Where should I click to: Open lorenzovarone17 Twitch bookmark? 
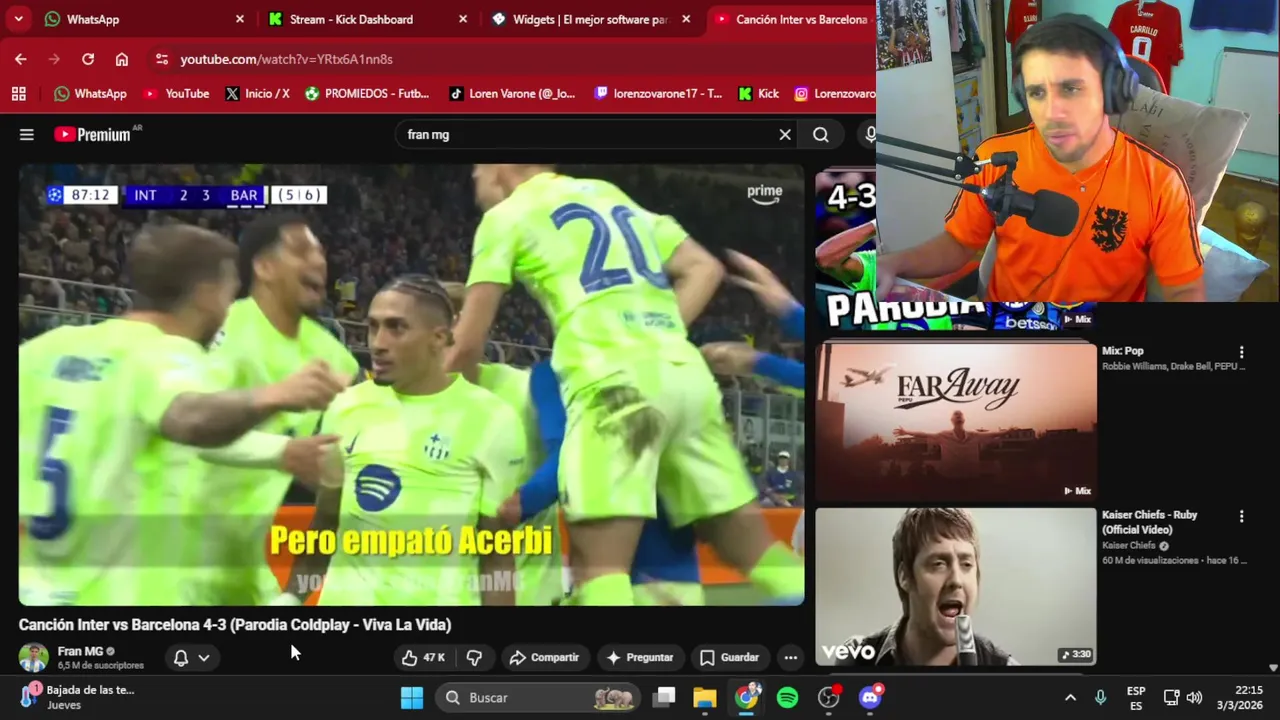click(658, 93)
